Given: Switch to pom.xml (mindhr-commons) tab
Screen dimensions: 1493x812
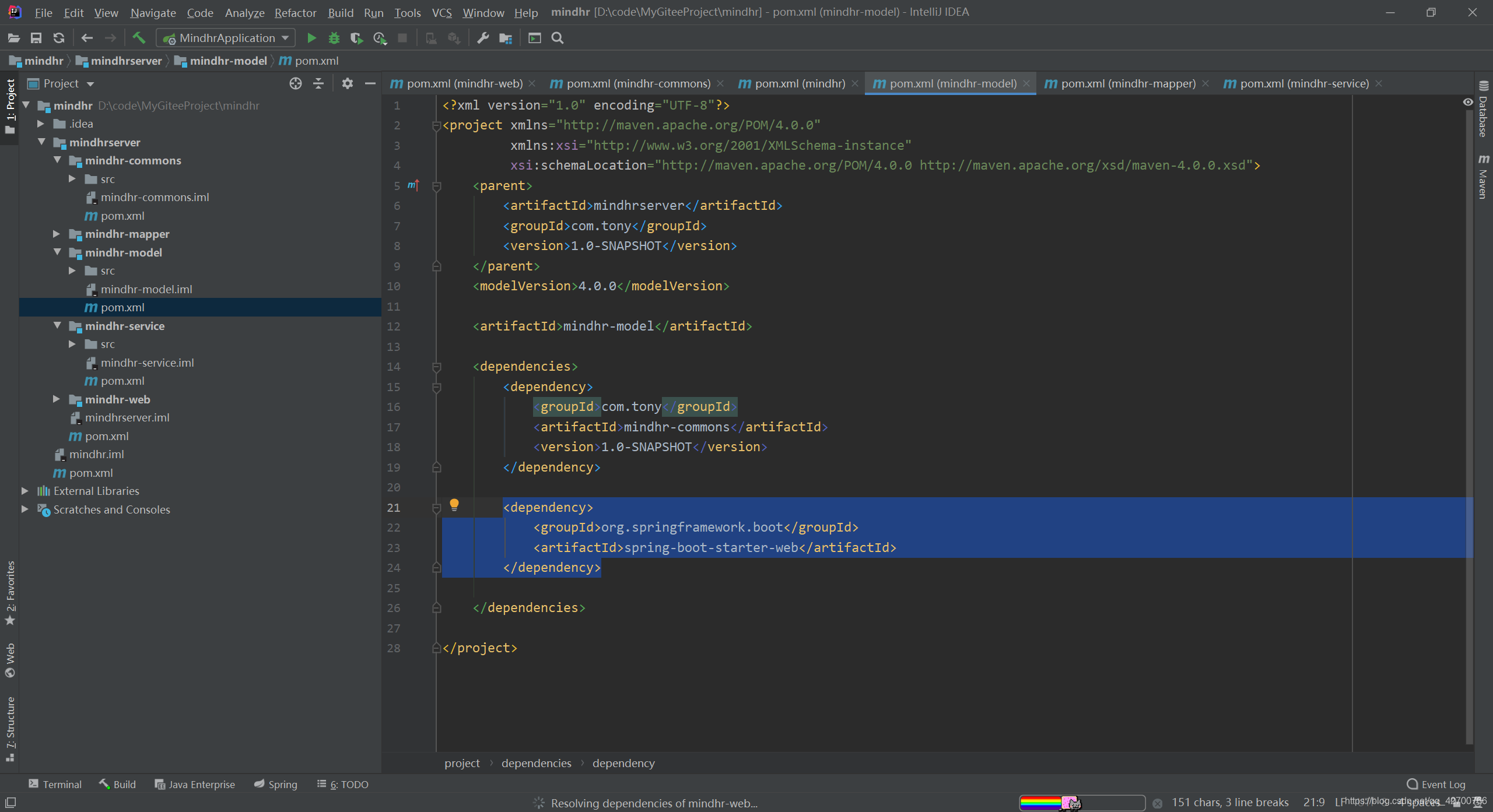Looking at the screenshot, I should click(637, 83).
